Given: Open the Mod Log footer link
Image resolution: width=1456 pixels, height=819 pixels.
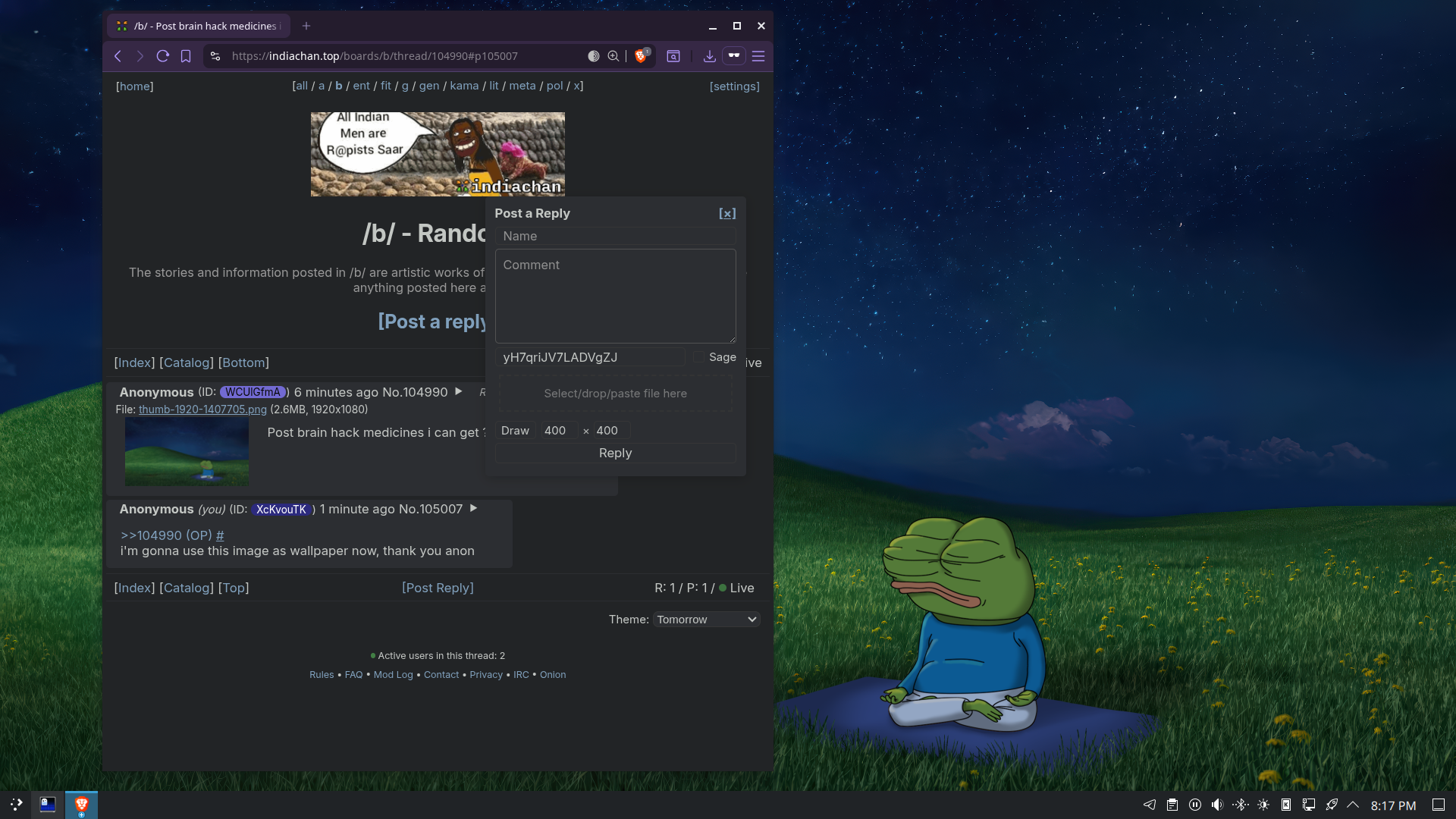Looking at the screenshot, I should 394,675.
